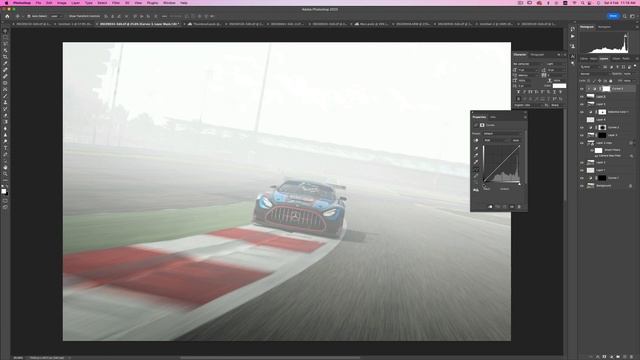
Task: Click the layer Opacity field
Action: tap(629, 74)
